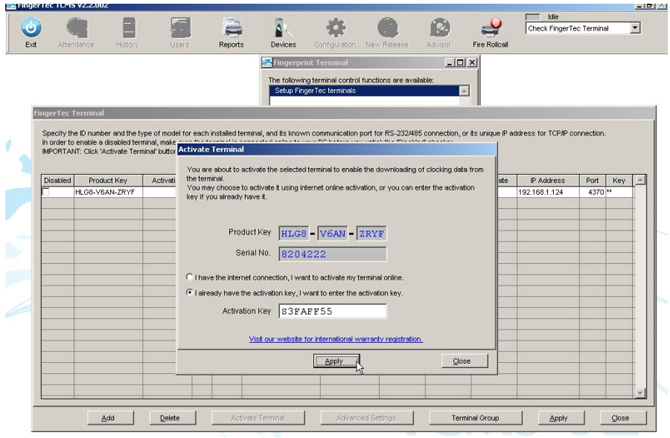
Task: Click the Exit power icon
Action: pyautogui.click(x=31, y=28)
